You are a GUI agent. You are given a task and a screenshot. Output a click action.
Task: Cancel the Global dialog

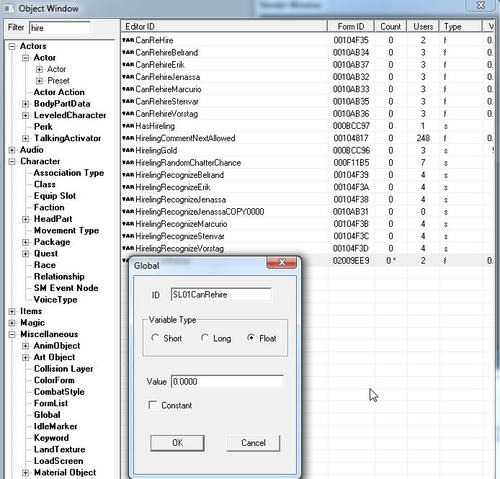(253, 443)
